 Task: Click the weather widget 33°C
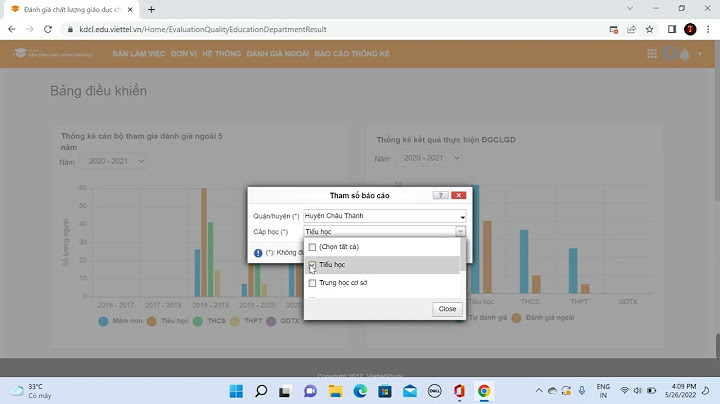click(31, 391)
